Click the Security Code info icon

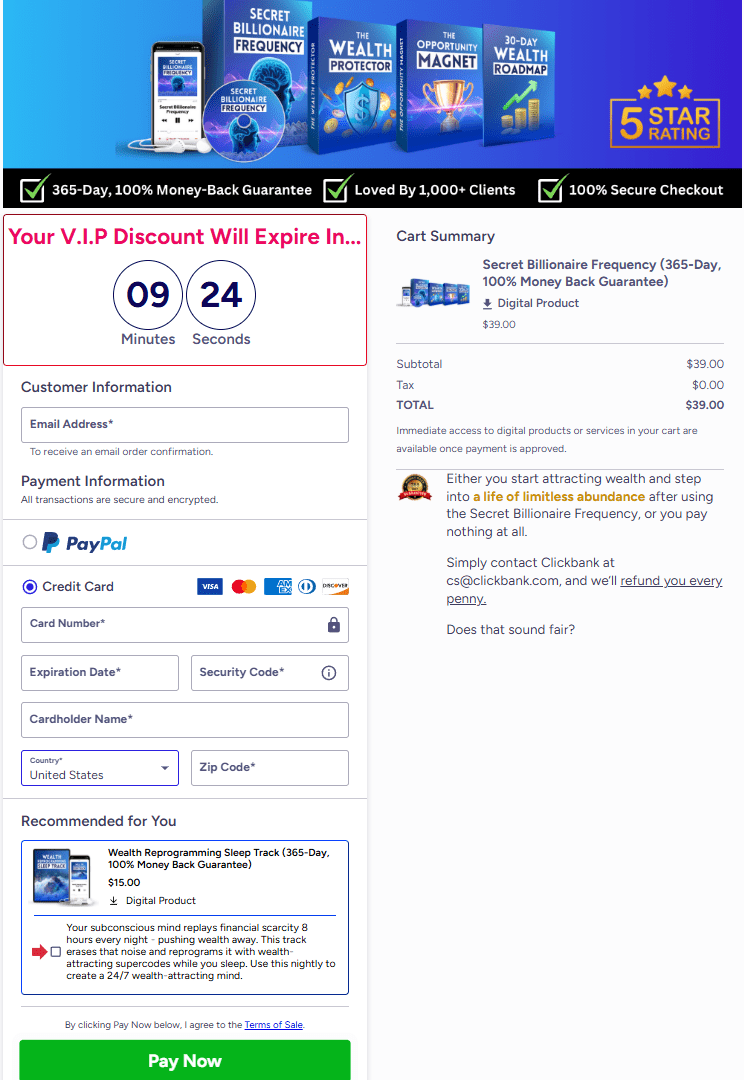(328, 673)
